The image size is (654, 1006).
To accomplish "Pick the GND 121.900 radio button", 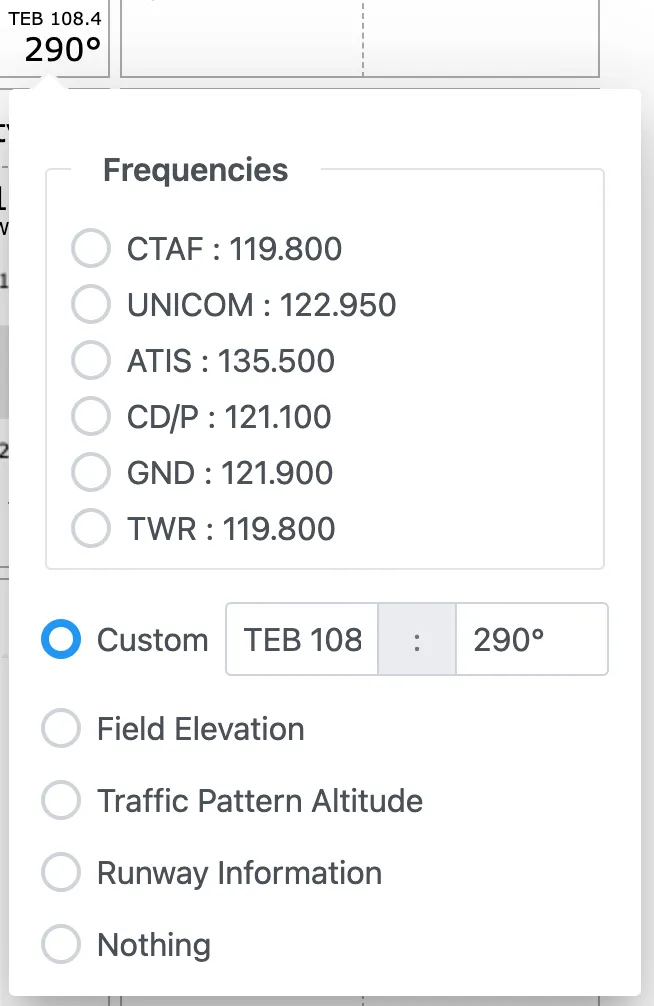I will (91, 473).
